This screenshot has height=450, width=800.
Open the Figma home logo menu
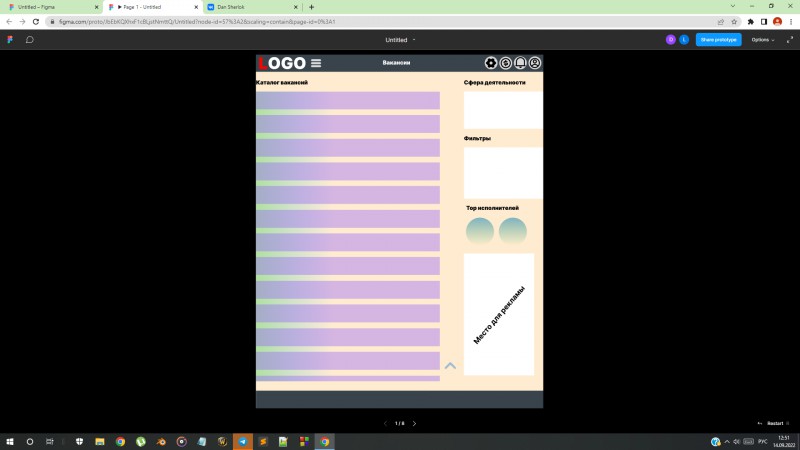coord(10,39)
